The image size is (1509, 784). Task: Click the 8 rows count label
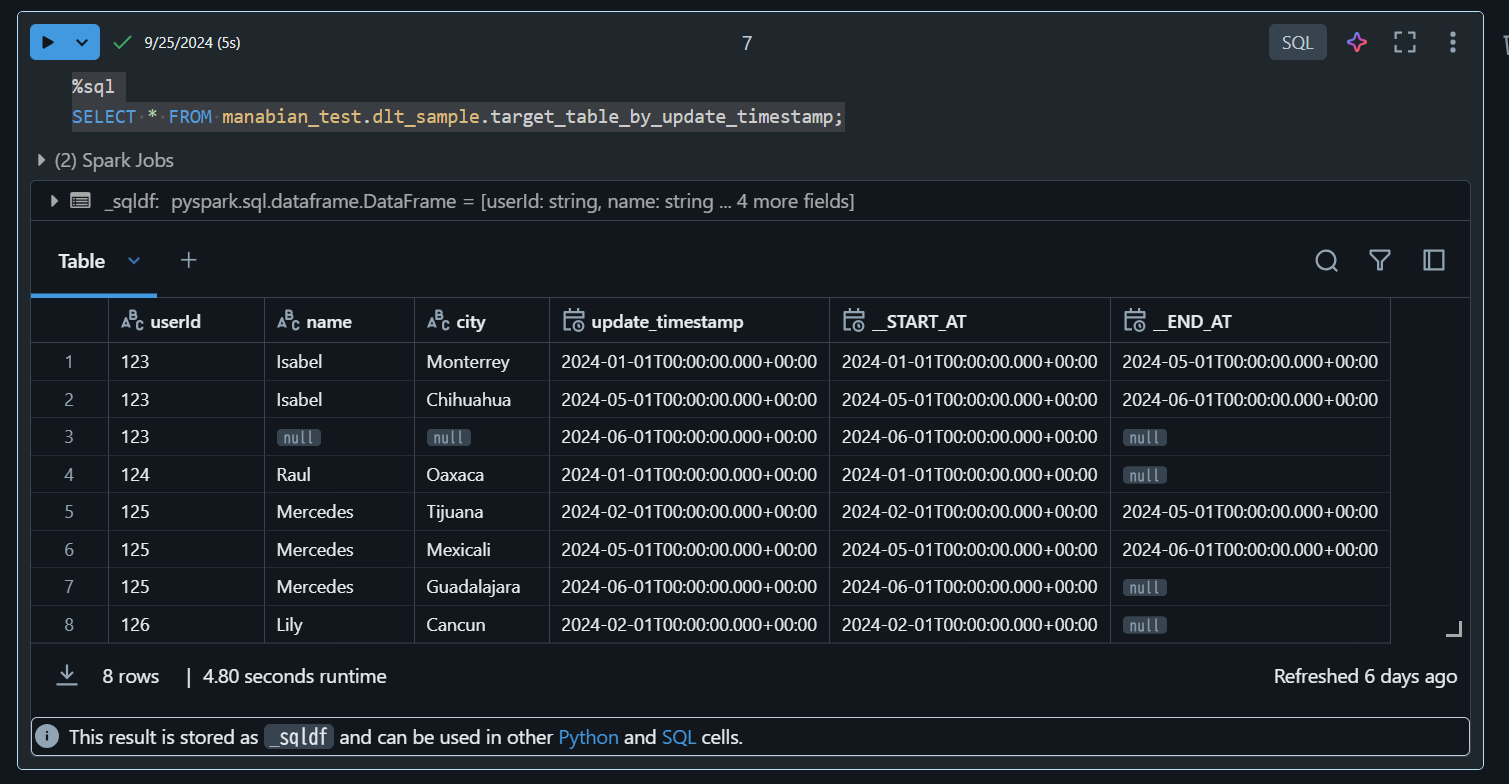pos(130,676)
